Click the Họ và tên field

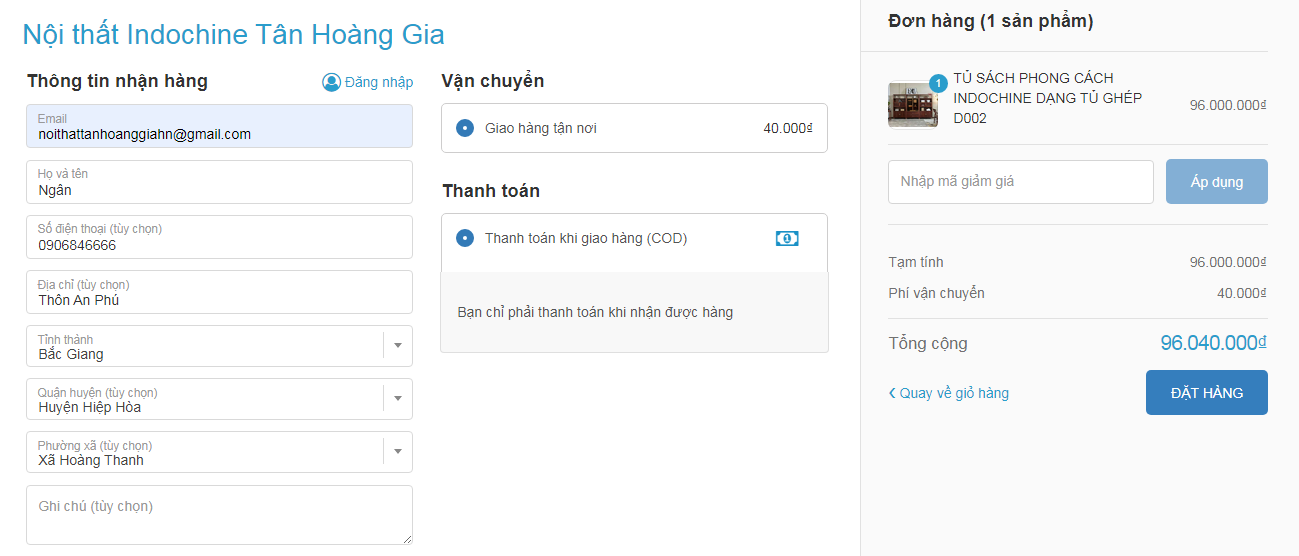tap(219, 182)
